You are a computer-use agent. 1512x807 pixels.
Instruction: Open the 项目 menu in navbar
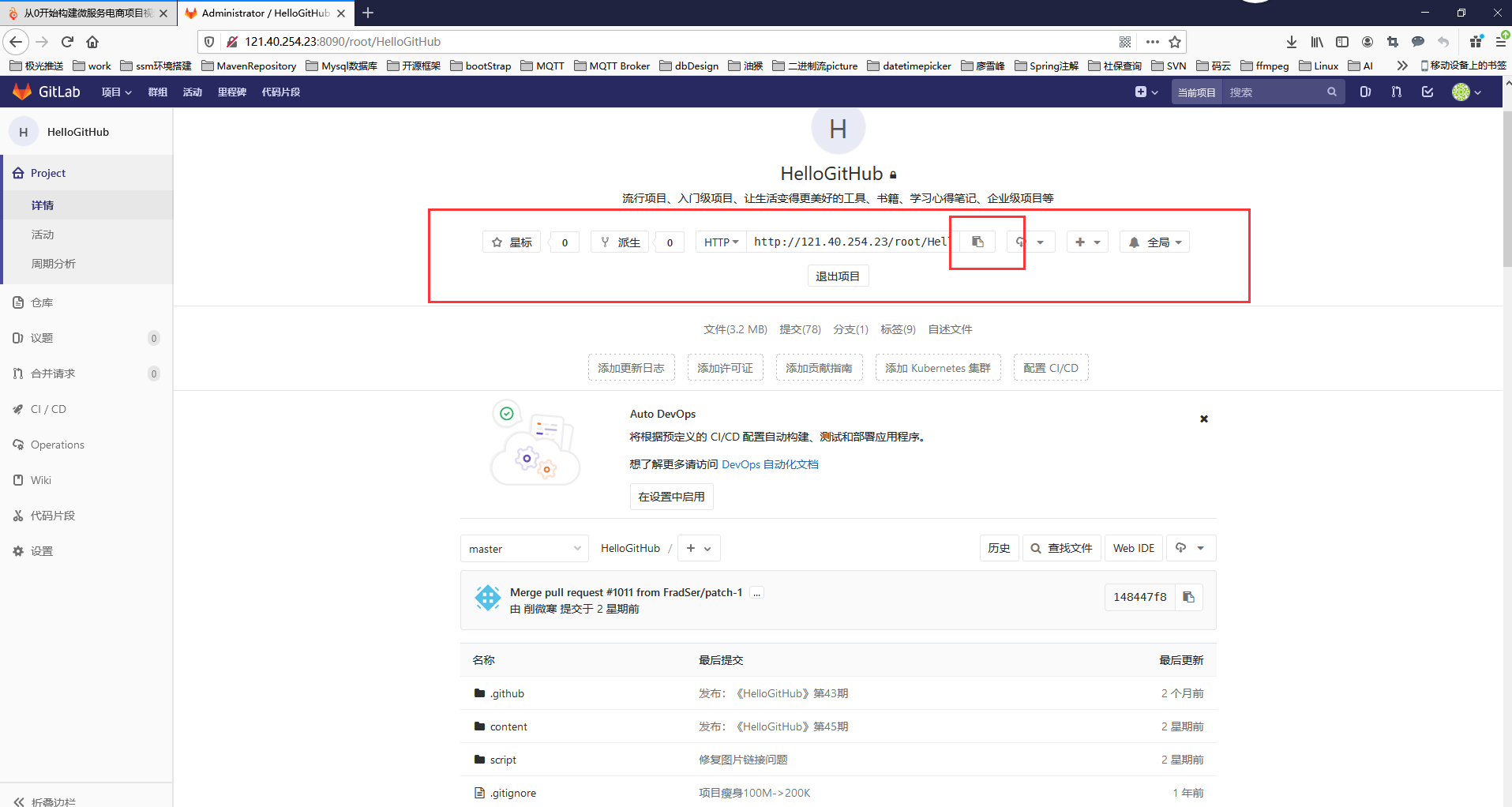click(x=116, y=92)
